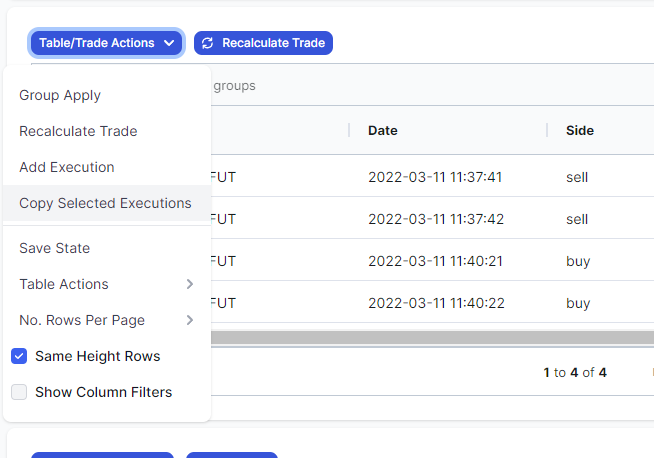Sort by the Date column header
The image size is (654, 458).
tap(383, 131)
